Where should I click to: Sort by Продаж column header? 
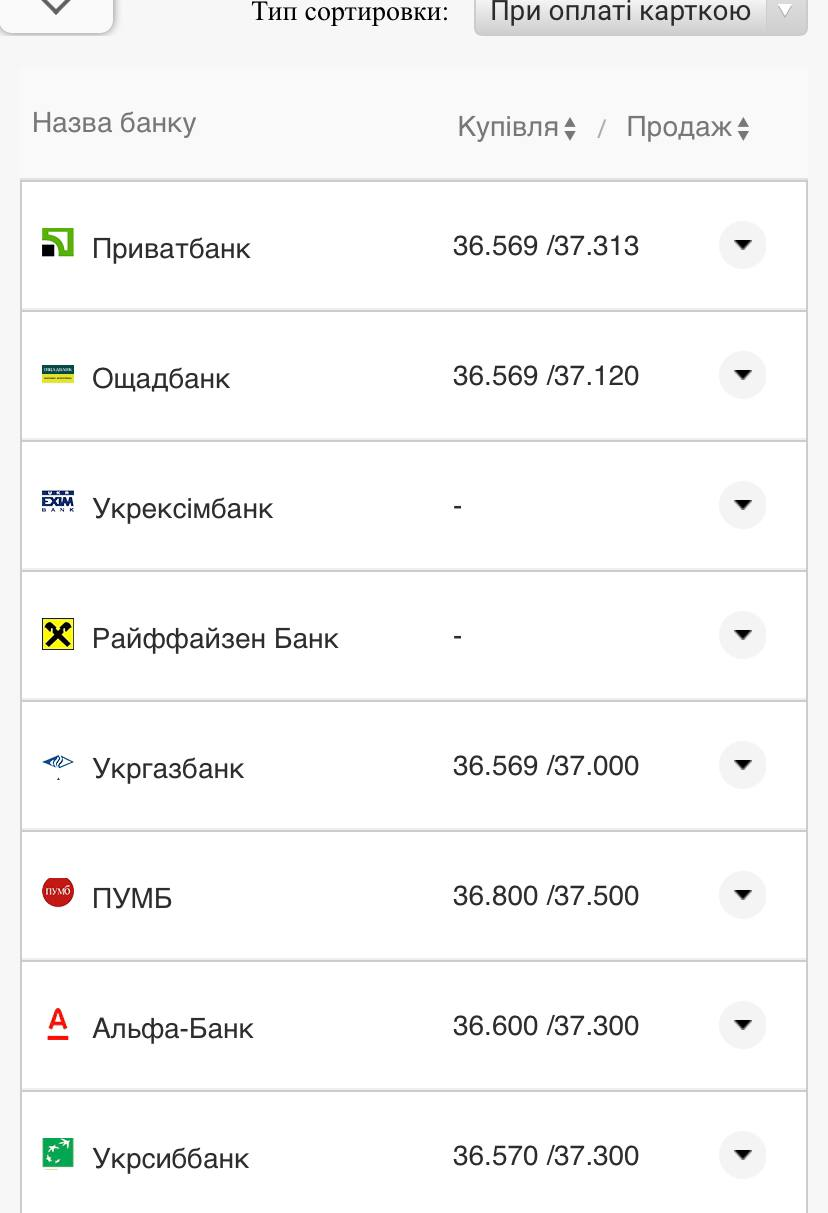(687, 128)
